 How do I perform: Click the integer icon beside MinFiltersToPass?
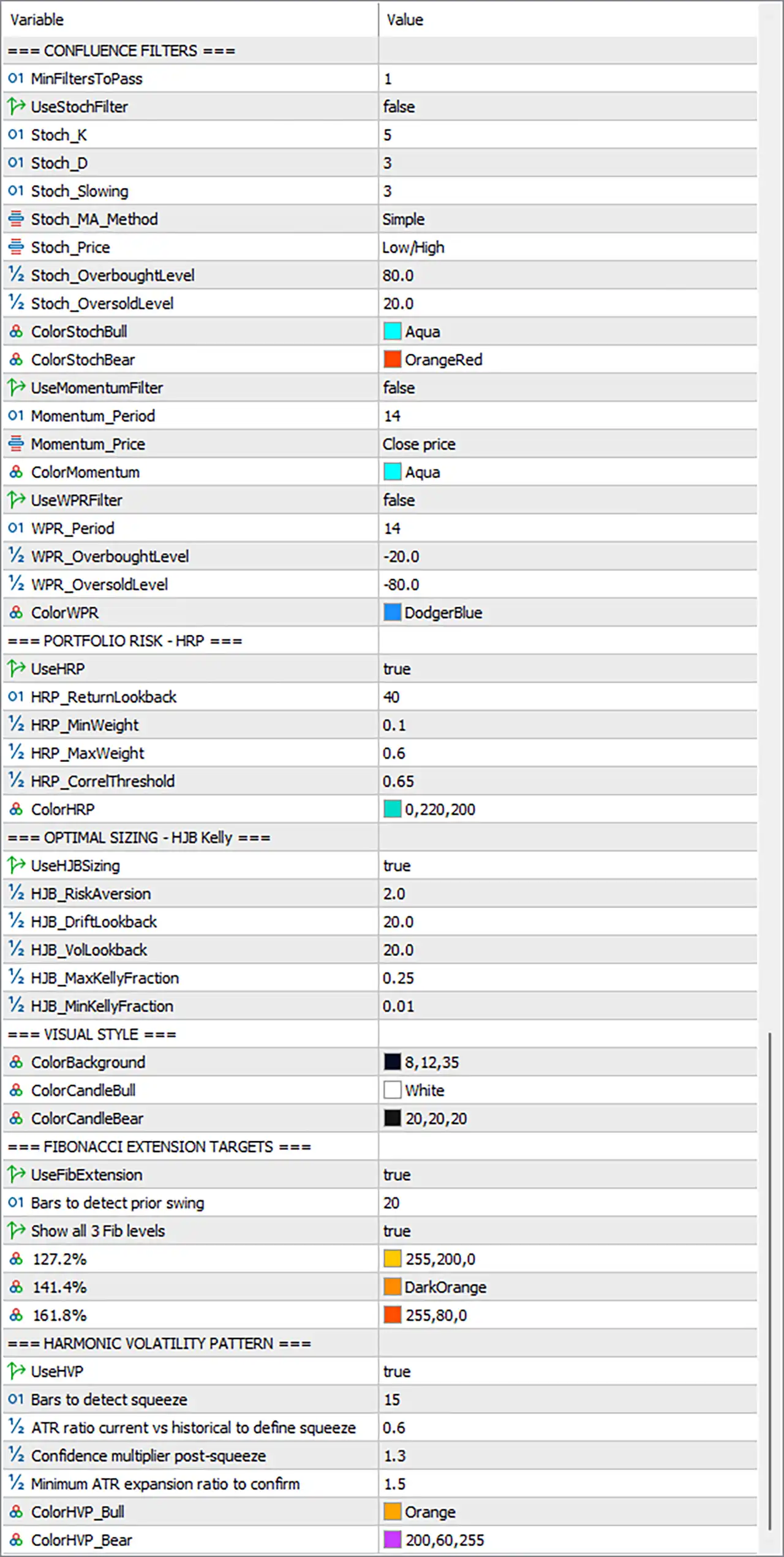[16, 78]
